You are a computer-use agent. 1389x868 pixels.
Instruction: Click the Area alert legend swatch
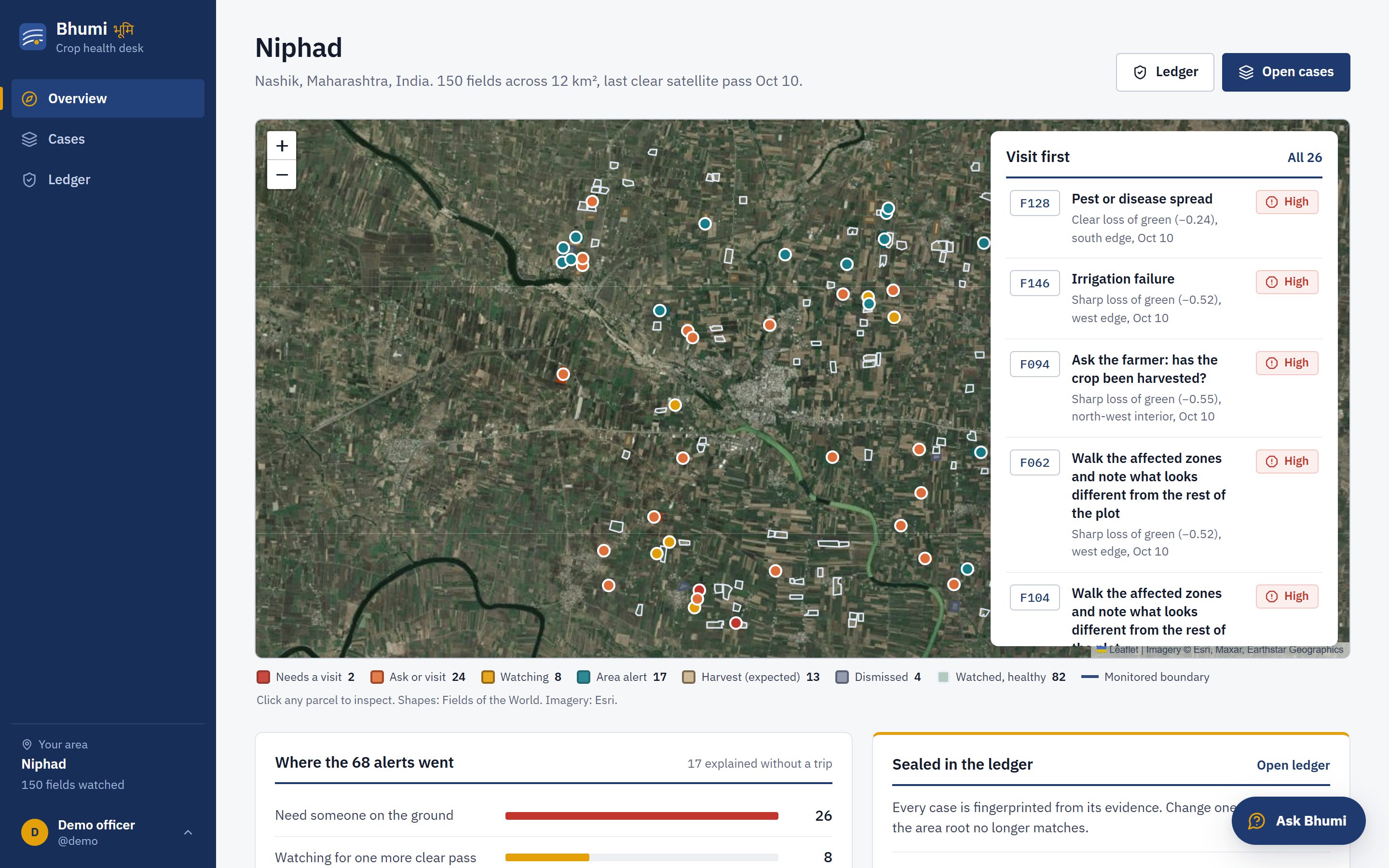click(x=584, y=677)
